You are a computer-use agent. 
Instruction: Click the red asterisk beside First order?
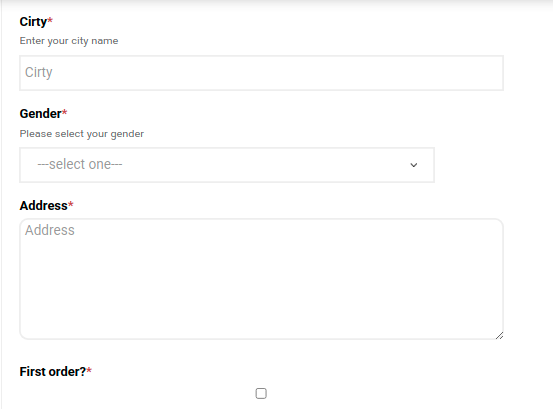coord(89,370)
